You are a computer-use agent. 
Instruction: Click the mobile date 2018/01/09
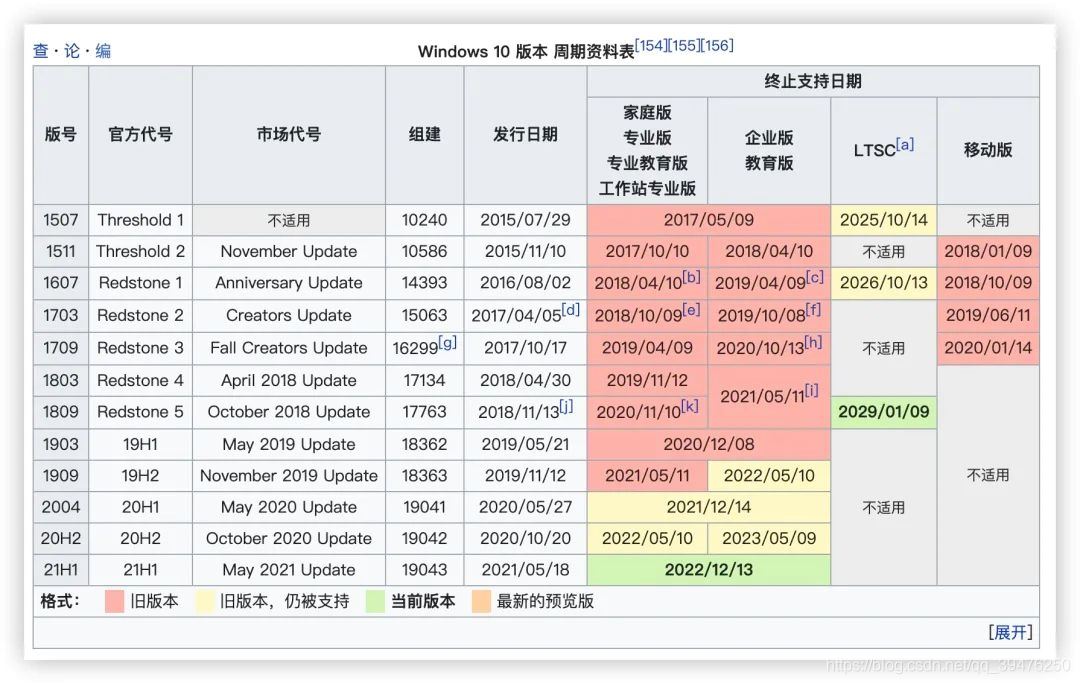[x=988, y=251]
